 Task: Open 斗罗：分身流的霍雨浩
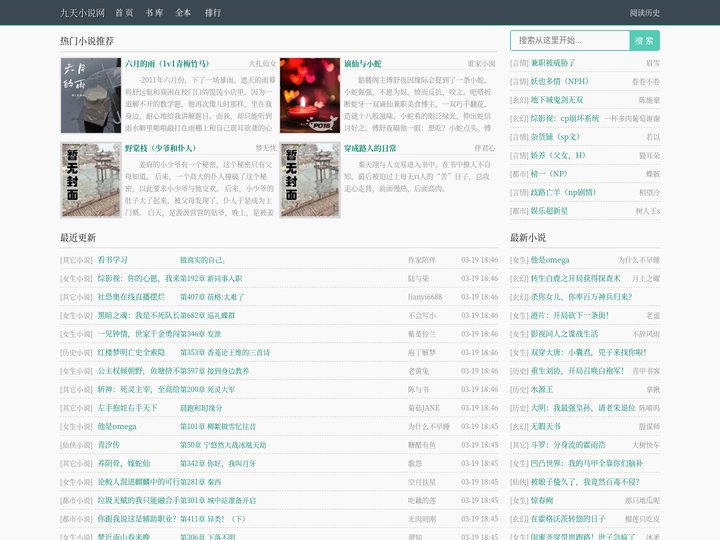pyautogui.click(x=568, y=444)
